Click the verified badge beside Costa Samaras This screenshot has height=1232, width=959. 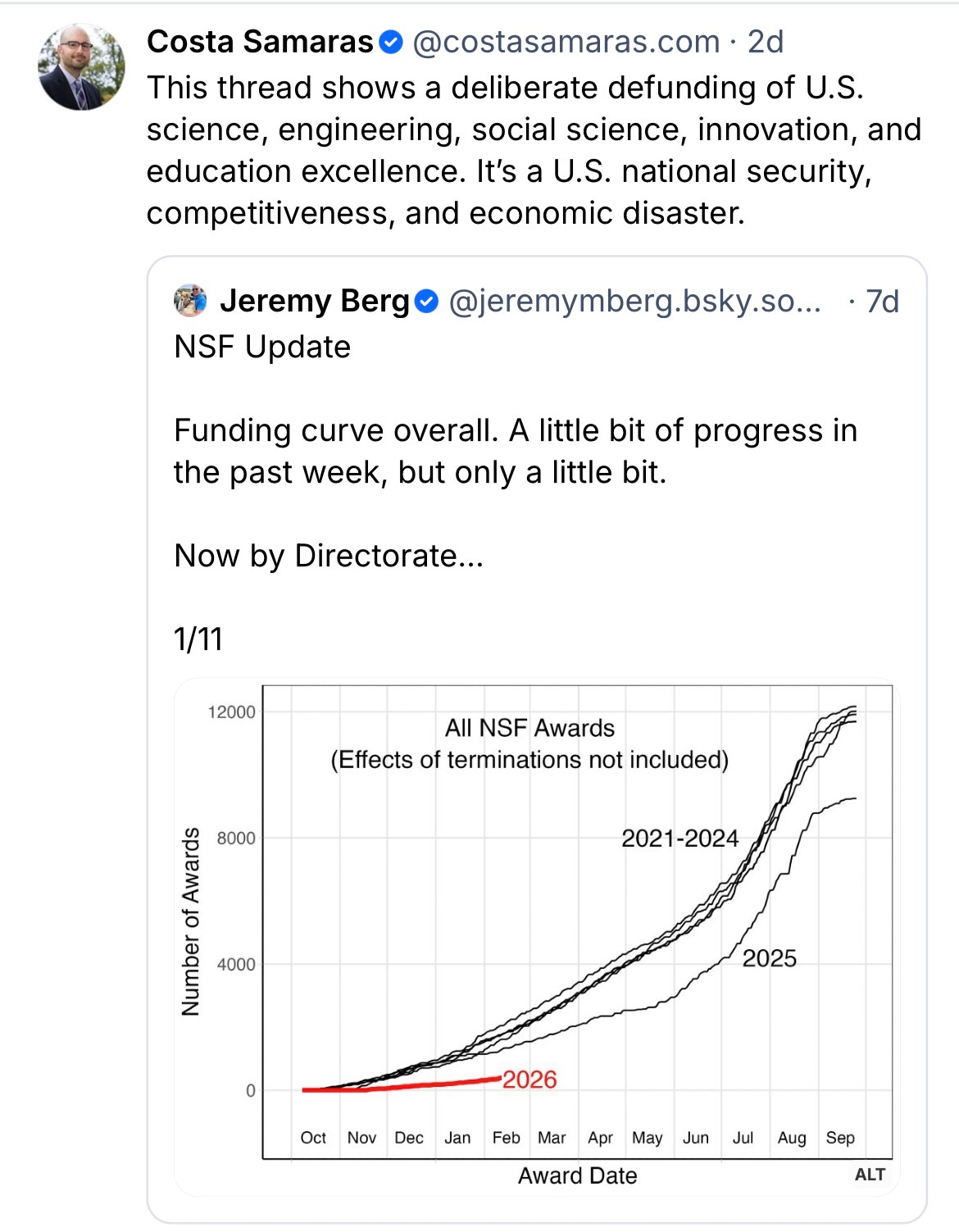coord(393,42)
